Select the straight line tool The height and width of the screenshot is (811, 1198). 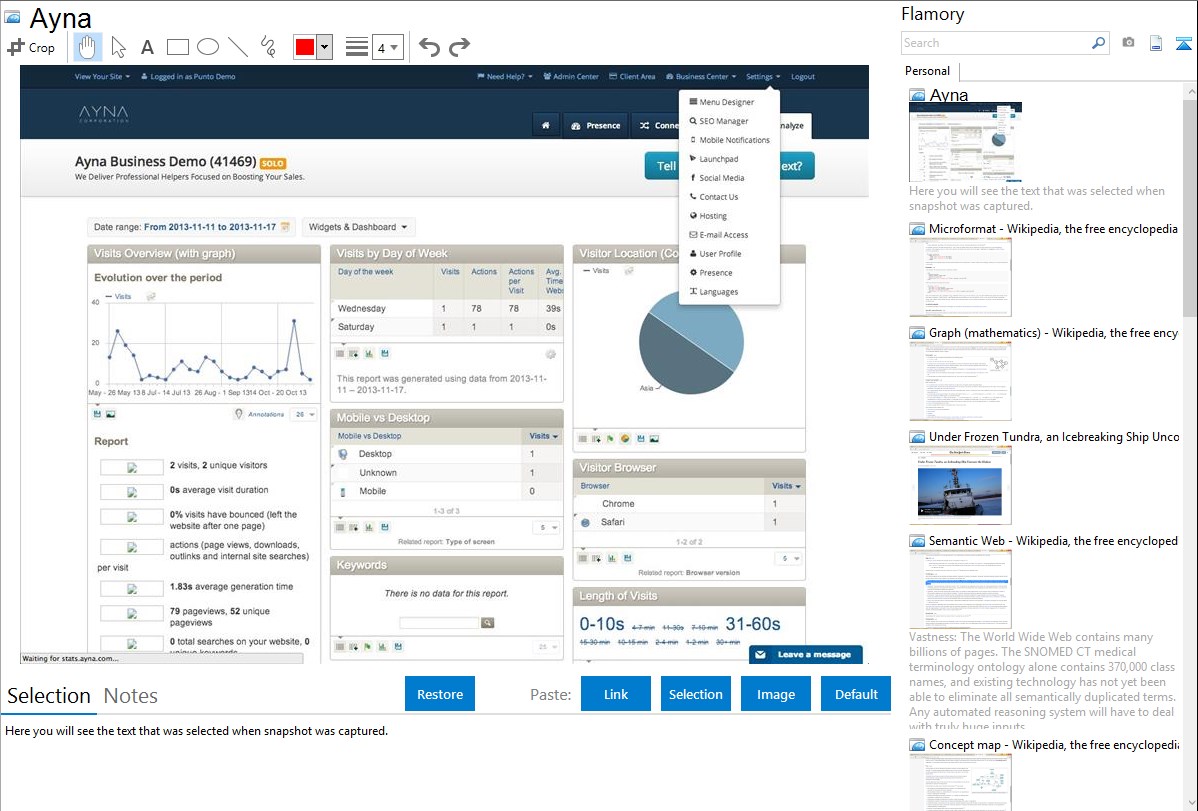pos(237,47)
